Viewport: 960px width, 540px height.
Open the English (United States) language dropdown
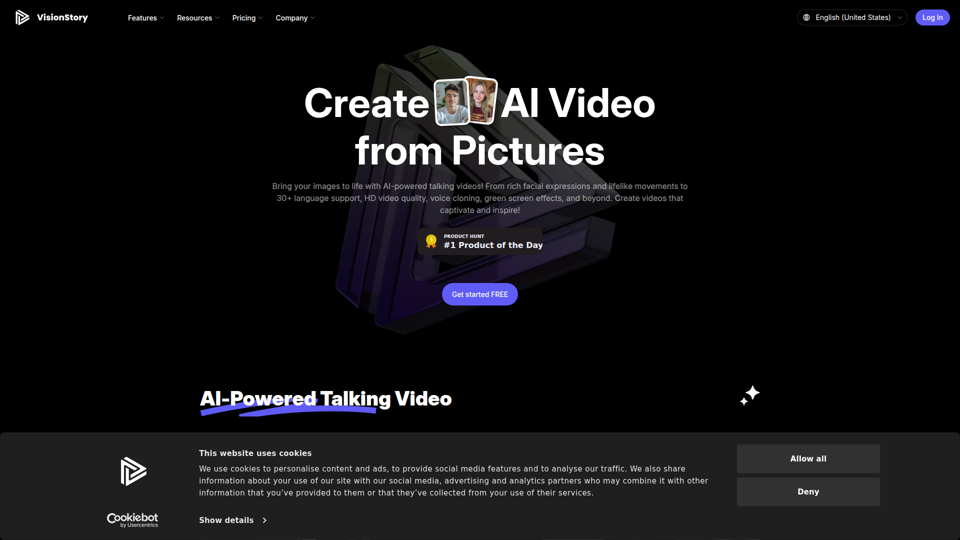pyautogui.click(x=852, y=18)
